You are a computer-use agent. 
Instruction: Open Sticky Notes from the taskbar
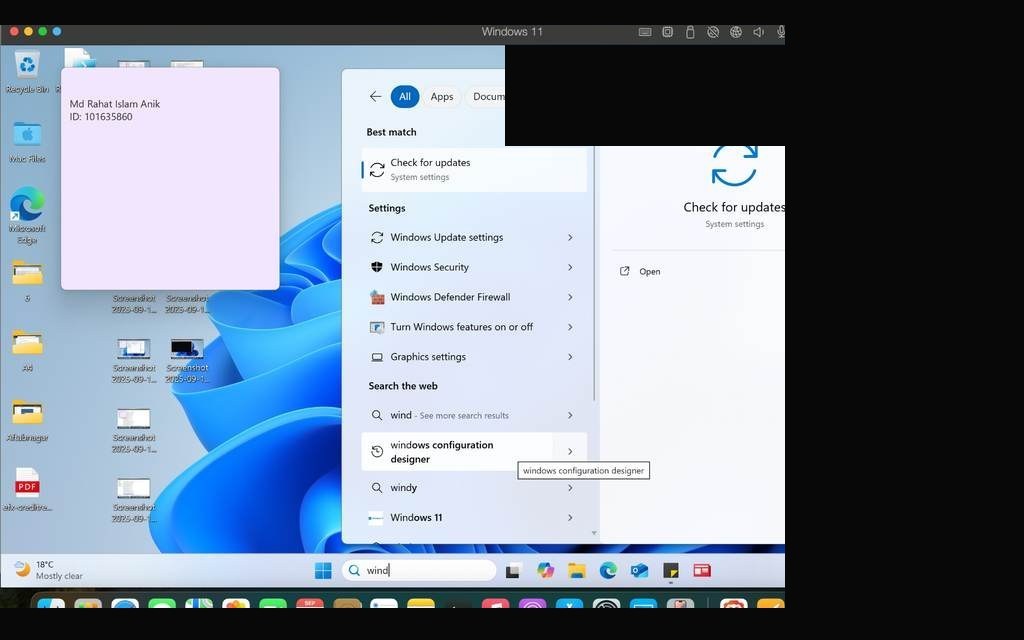click(671, 571)
